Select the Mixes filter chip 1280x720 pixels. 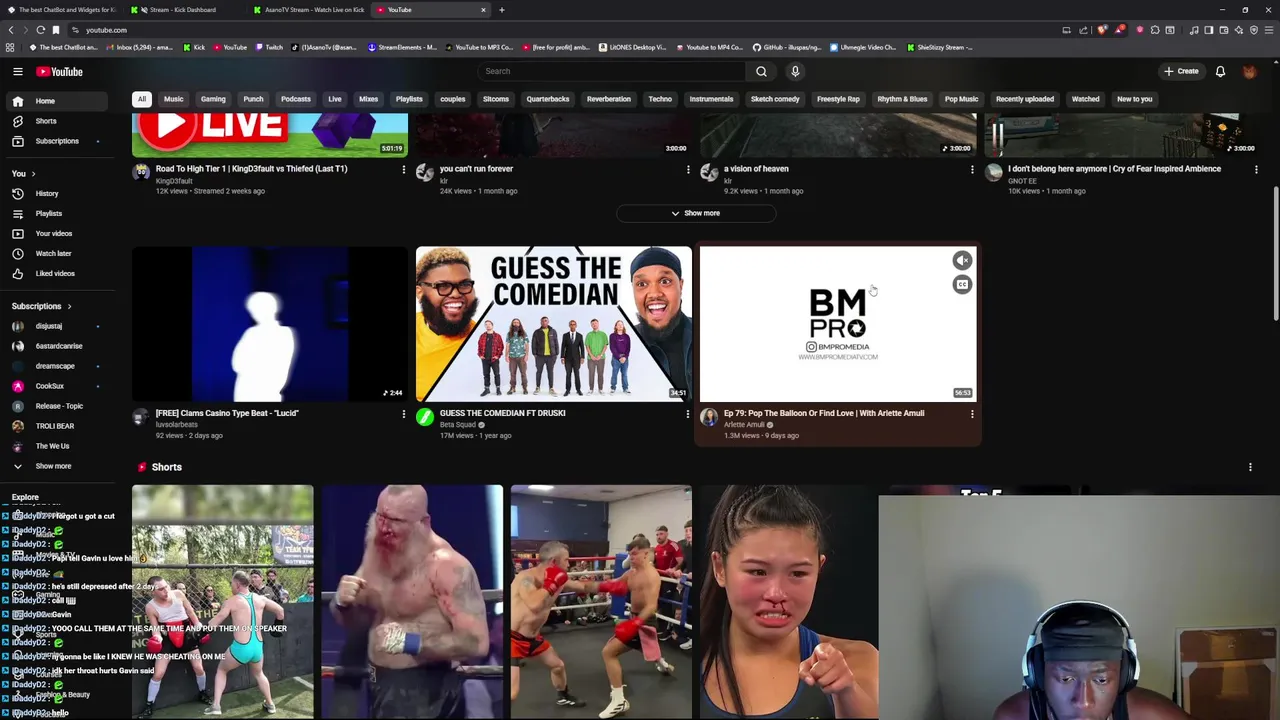(368, 99)
